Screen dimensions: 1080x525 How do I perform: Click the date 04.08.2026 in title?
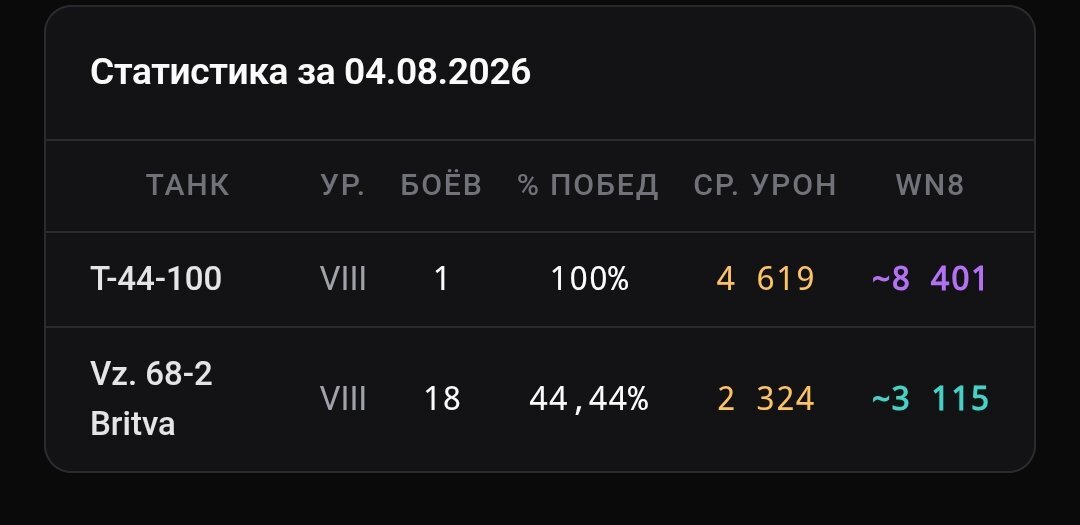(437, 72)
